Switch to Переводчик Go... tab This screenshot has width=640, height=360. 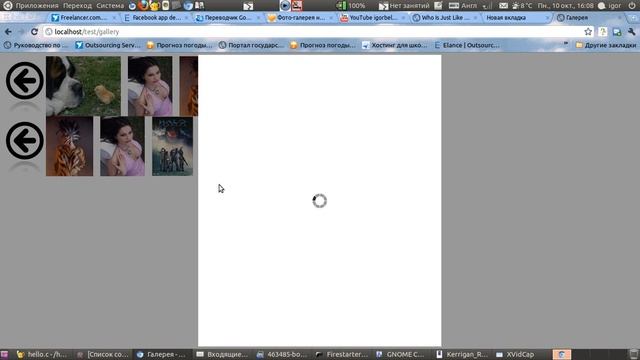pos(227,18)
